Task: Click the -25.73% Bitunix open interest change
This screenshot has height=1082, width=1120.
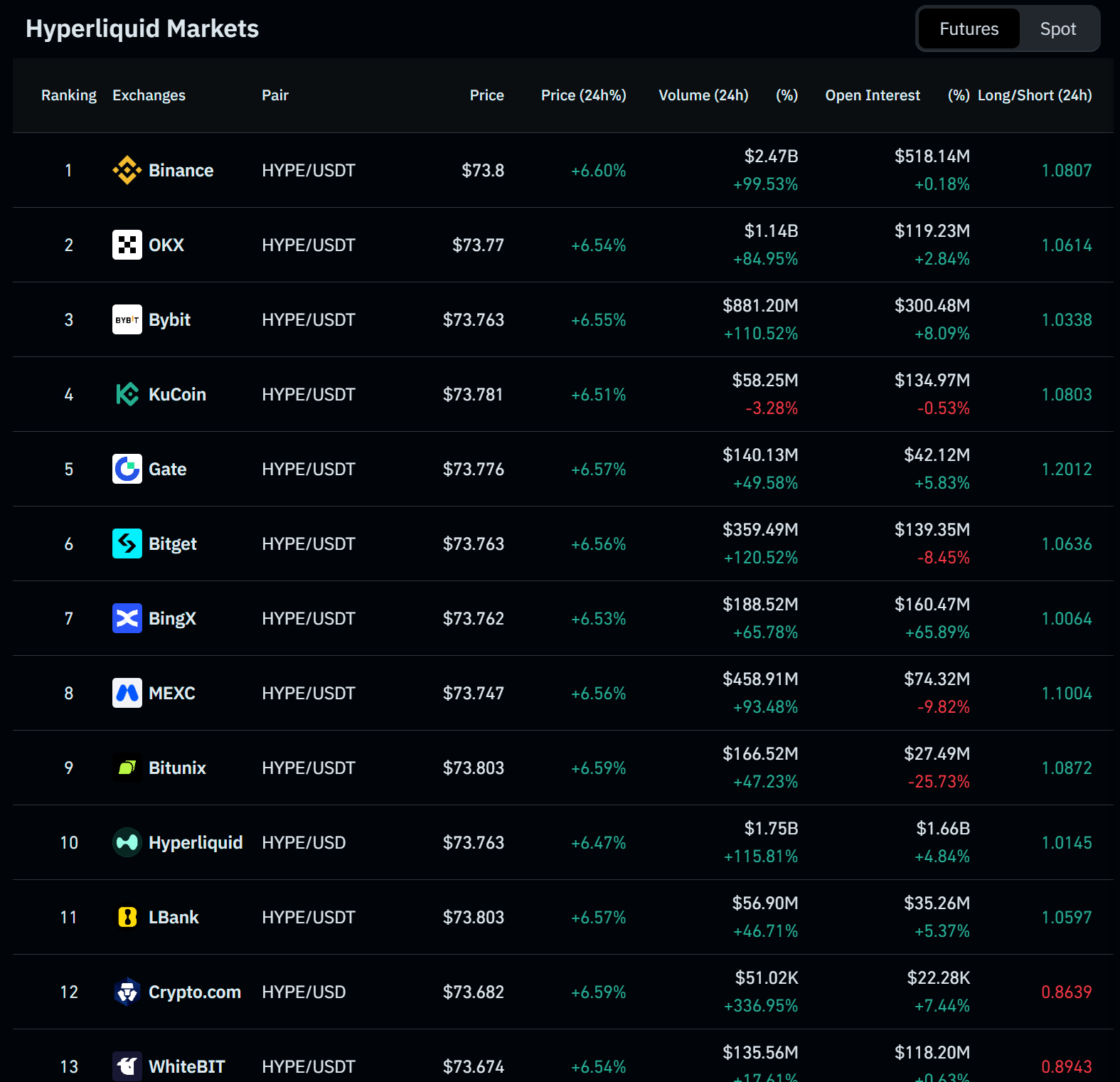Action: click(x=939, y=782)
